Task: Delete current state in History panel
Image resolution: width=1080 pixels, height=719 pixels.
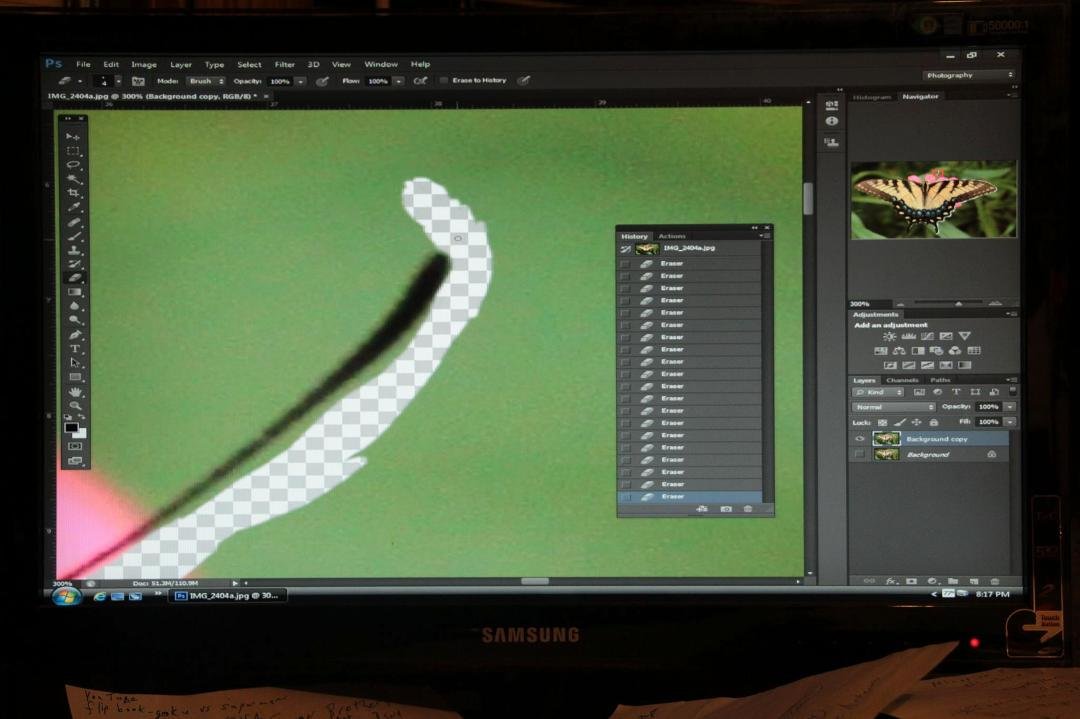Action: click(747, 509)
